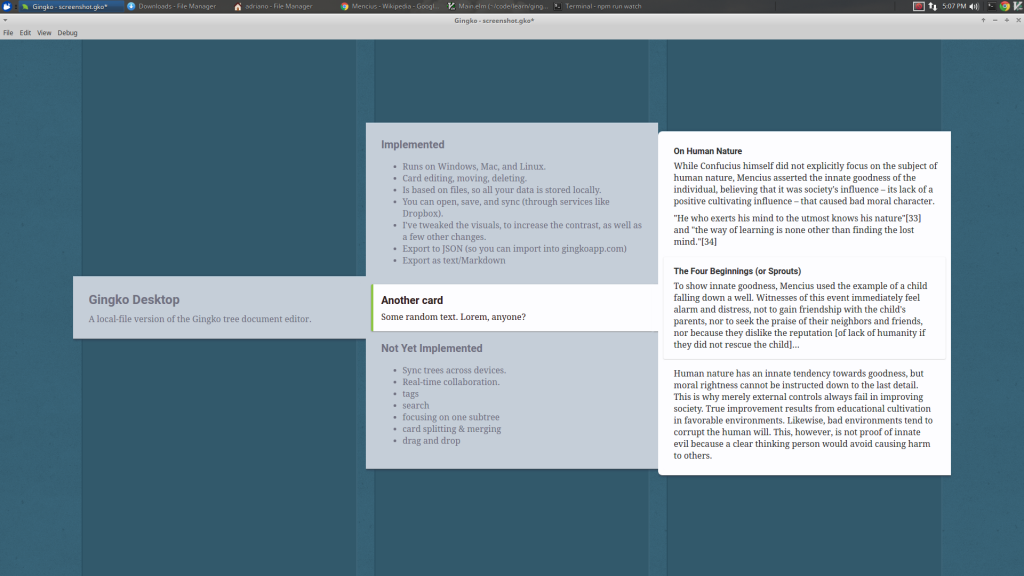Click 'focusing on one subtree' bullet
The image size is (1024, 576).
click(451, 417)
